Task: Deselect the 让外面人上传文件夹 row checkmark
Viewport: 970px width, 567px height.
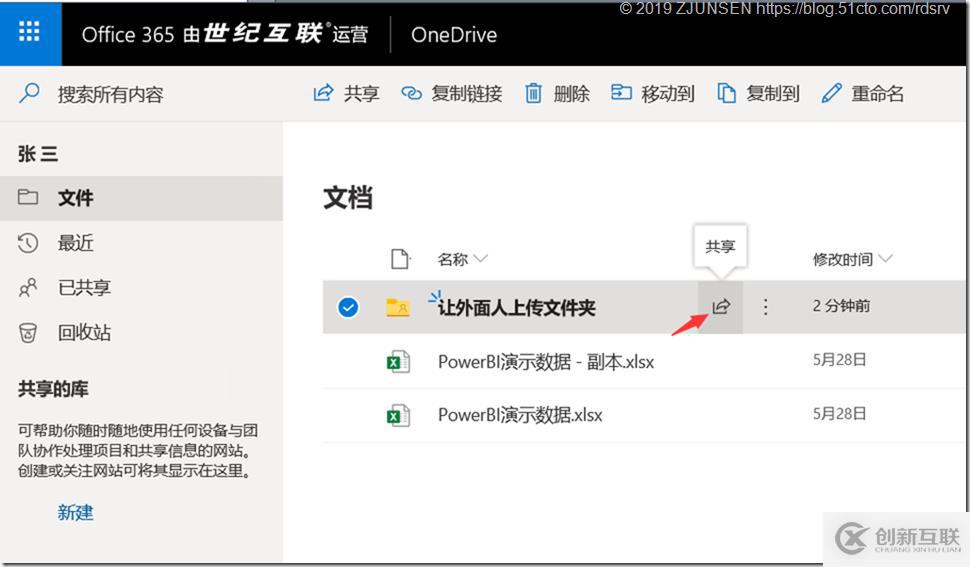Action: [348, 307]
